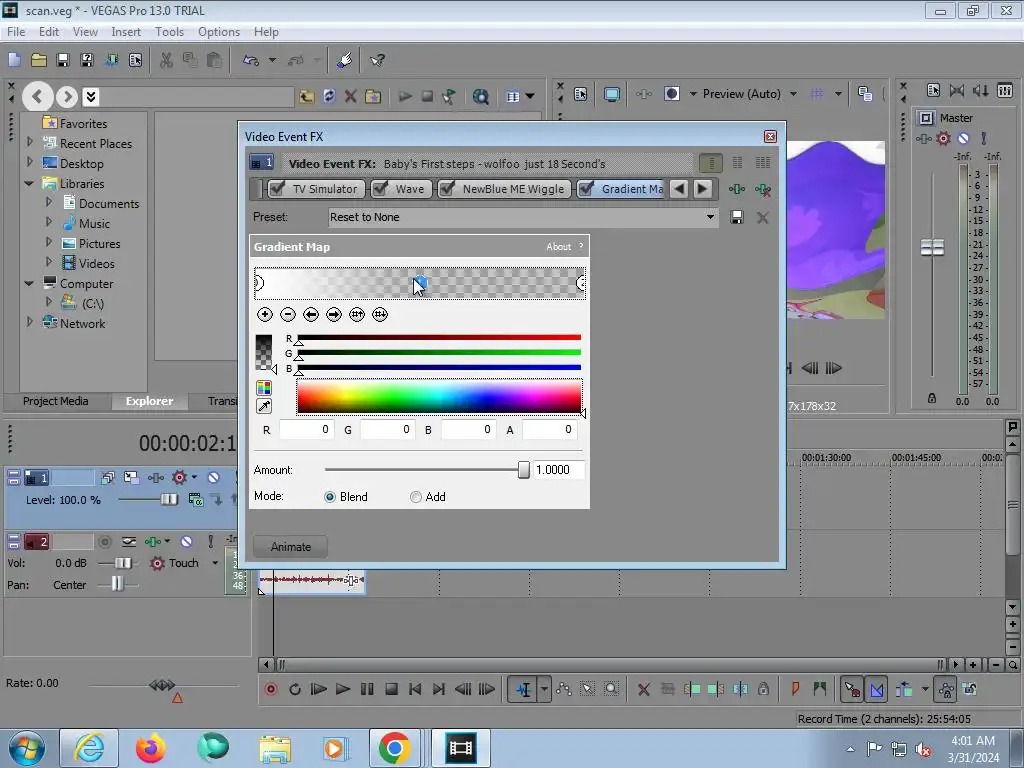Click the What's This help cursor icon
Image resolution: width=1024 pixels, height=768 pixels.
point(377,61)
